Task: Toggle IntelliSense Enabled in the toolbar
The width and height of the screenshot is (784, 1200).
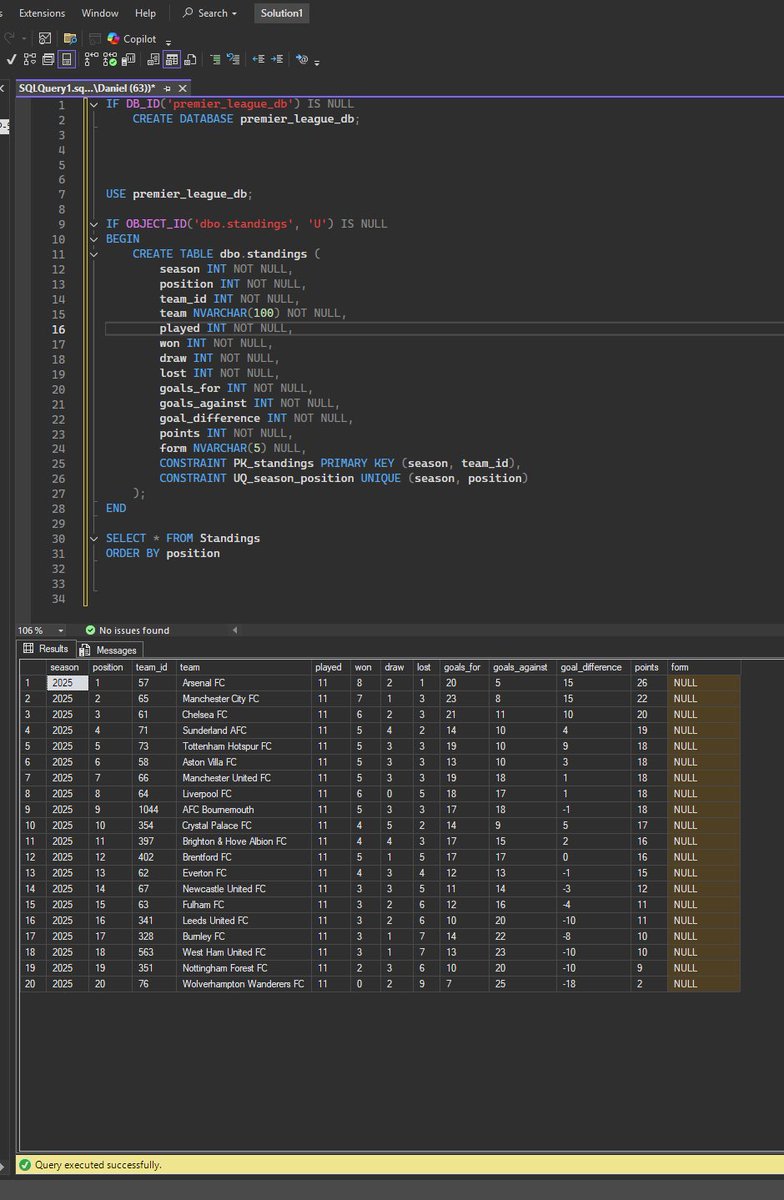Action: (x=66, y=59)
